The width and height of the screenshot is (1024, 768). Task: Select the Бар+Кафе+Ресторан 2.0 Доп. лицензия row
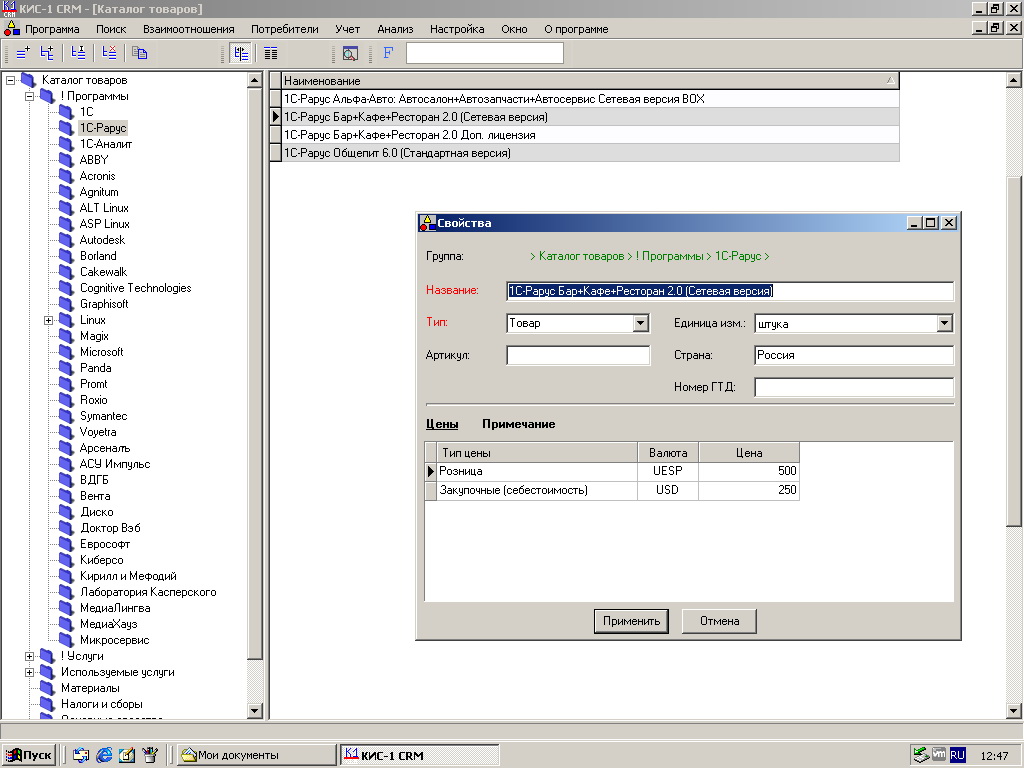coord(590,135)
